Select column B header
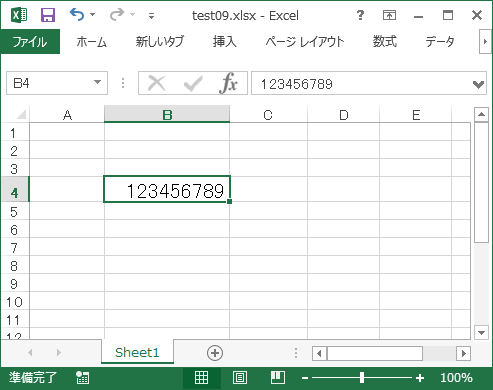The image size is (493, 390). coord(167,115)
